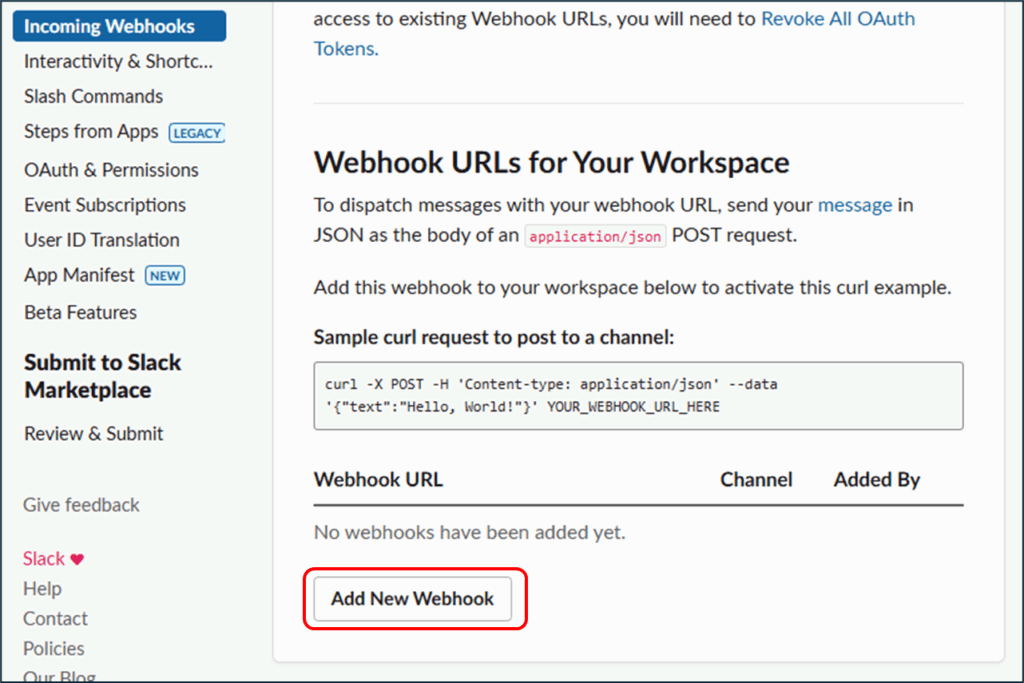
Task: Click the NEW badge beside App Manifest
Action: 165,276
